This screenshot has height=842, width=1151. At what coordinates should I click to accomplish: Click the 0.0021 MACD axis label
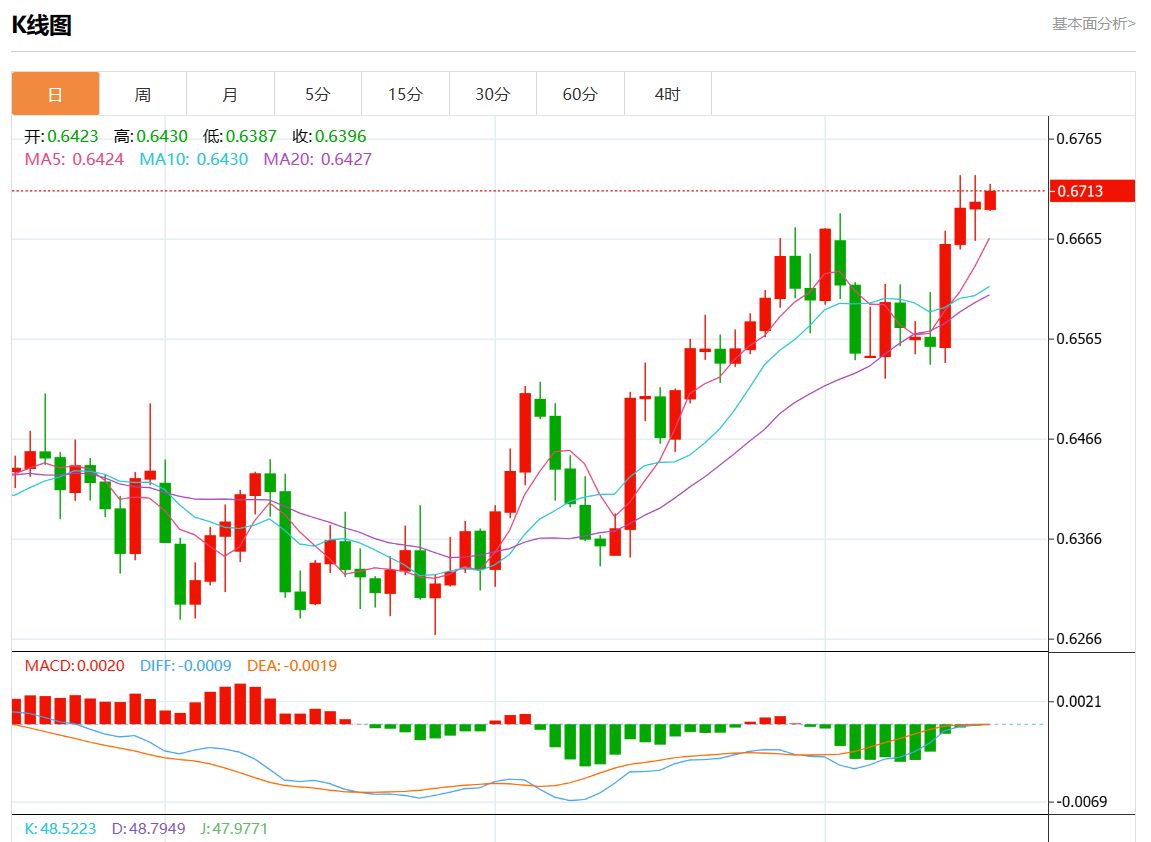(1079, 702)
